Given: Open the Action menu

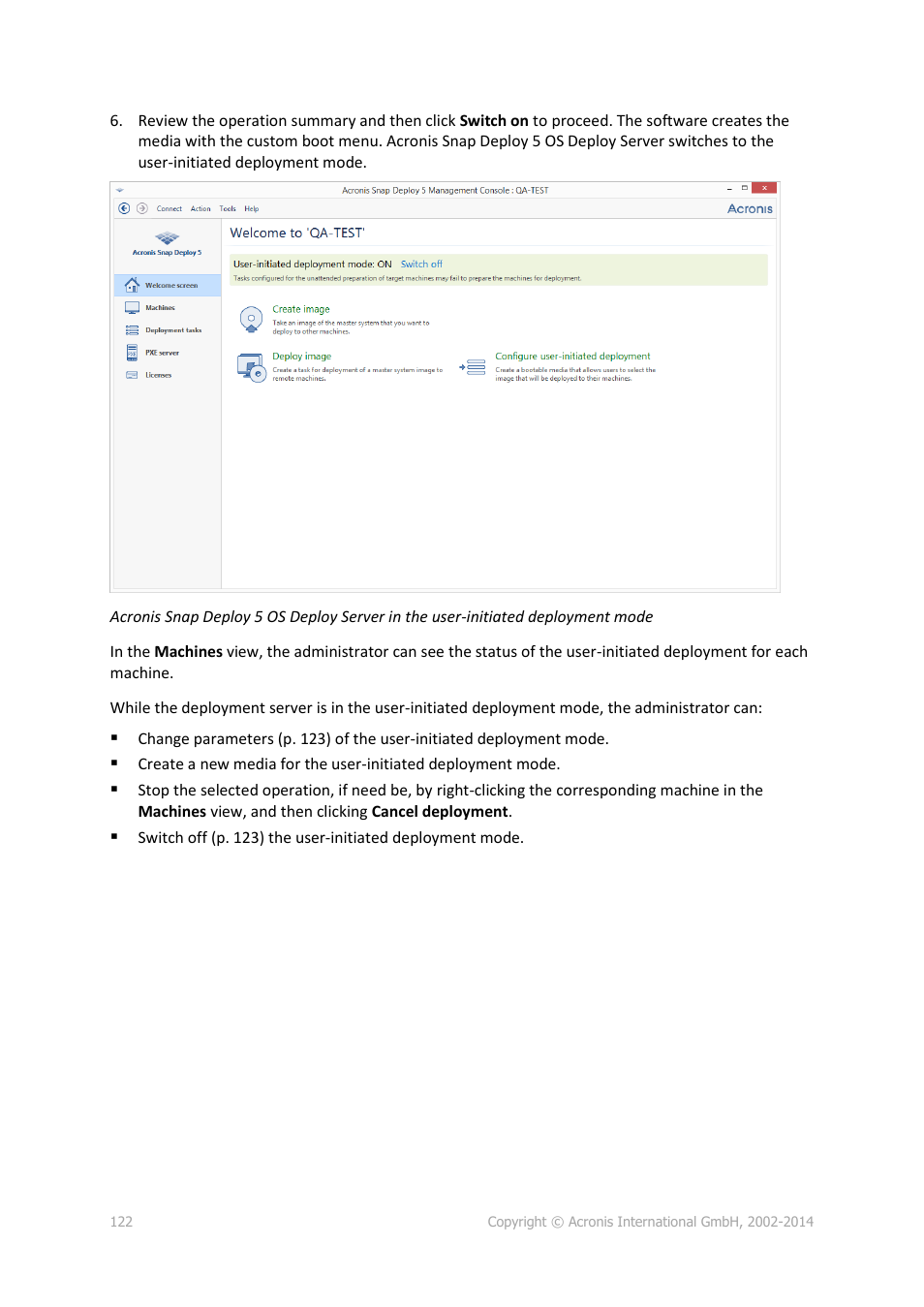Looking at the screenshot, I should pyautogui.click(x=200, y=209).
